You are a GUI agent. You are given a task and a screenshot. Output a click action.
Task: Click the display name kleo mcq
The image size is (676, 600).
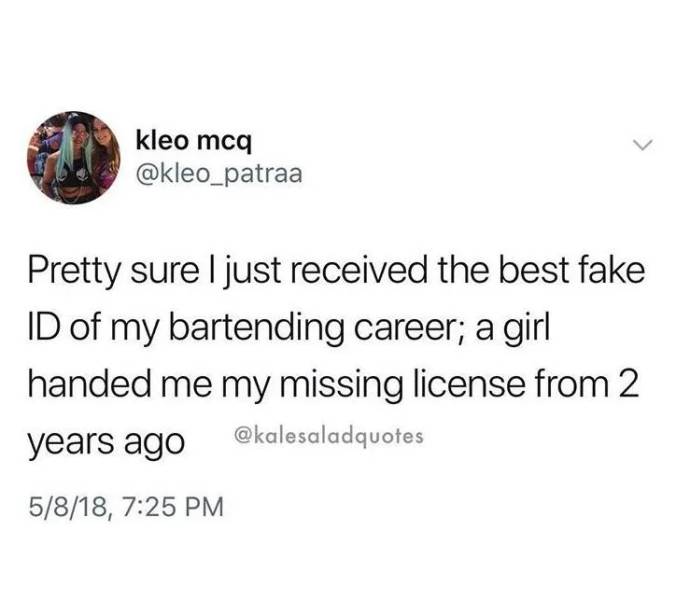pyautogui.click(x=193, y=141)
